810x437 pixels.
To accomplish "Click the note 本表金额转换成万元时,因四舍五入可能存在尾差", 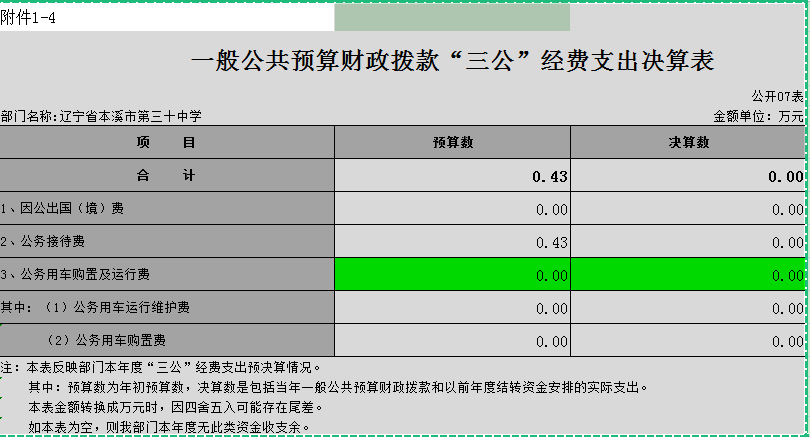I will (x=176, y=407).
